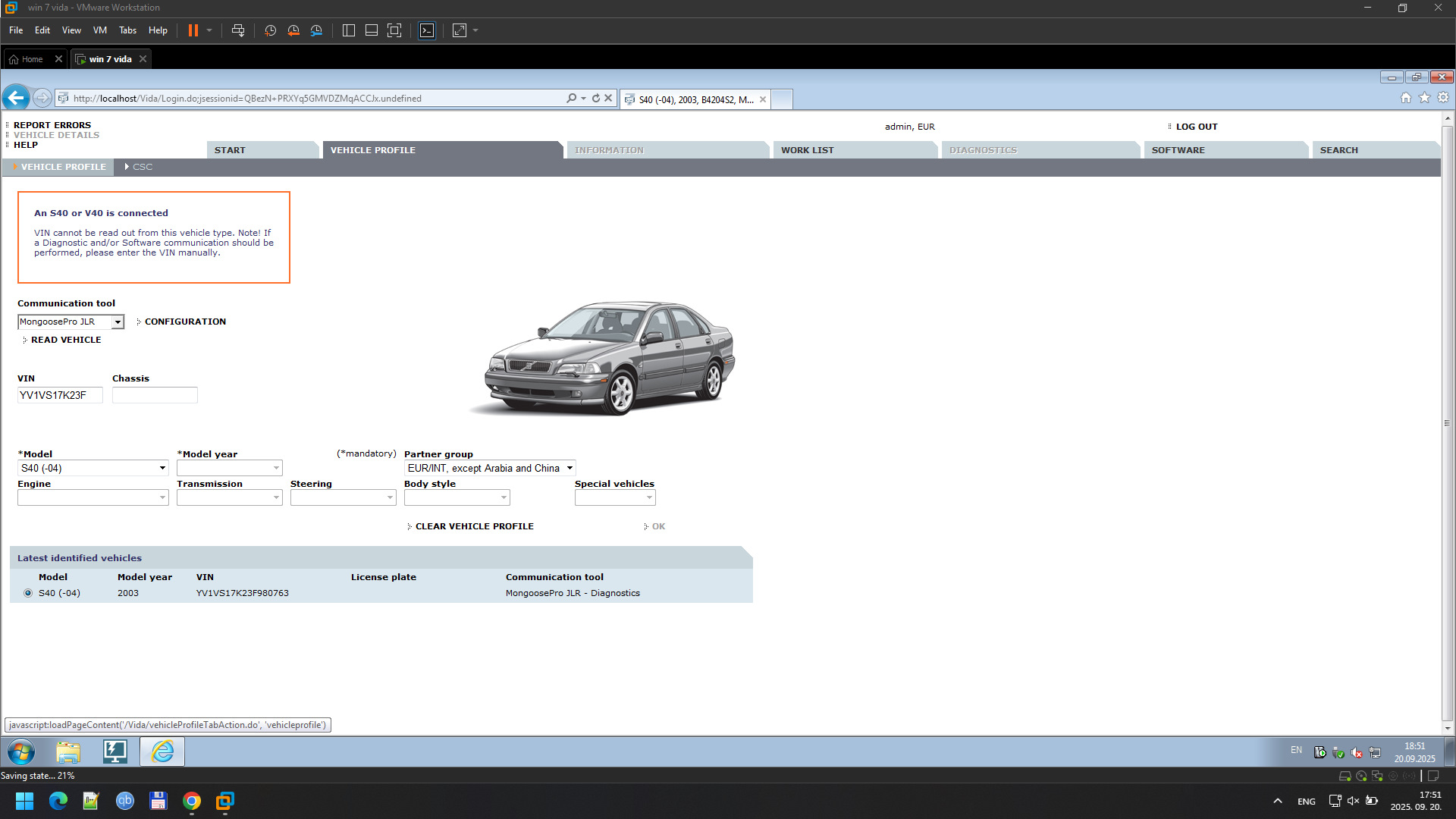1456x819 pixels.
Task: Select the S40 (-04) vehicle radio button
Action: [28, 593]
